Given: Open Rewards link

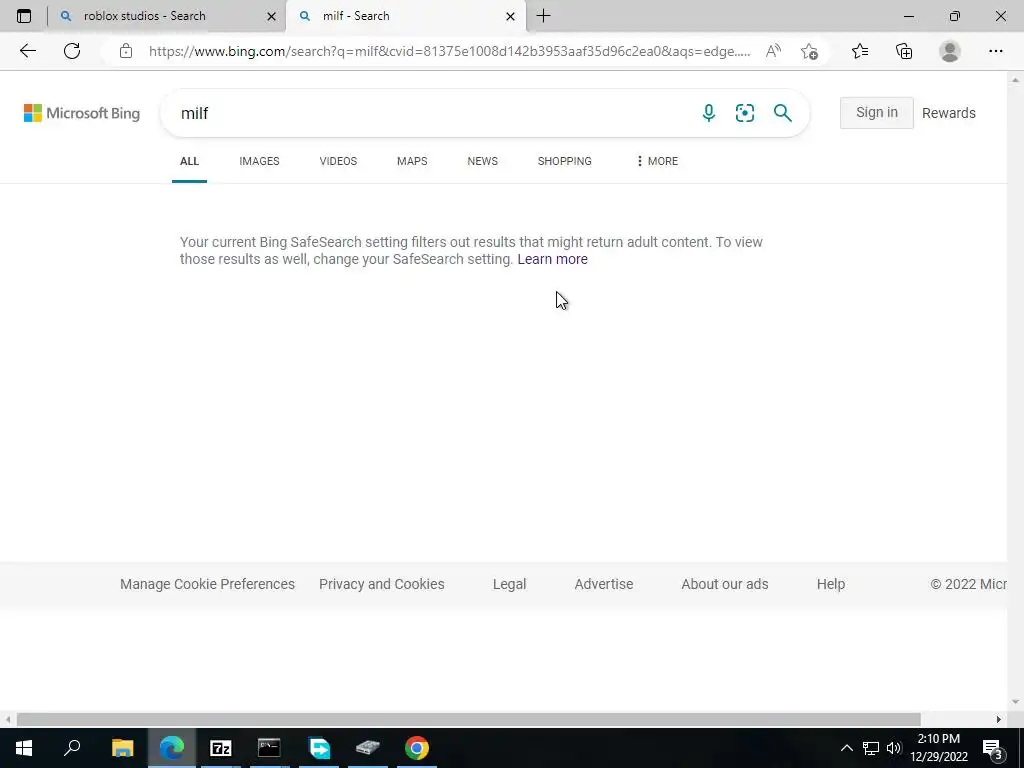Looking at the screenshot, I should [948, 113].
